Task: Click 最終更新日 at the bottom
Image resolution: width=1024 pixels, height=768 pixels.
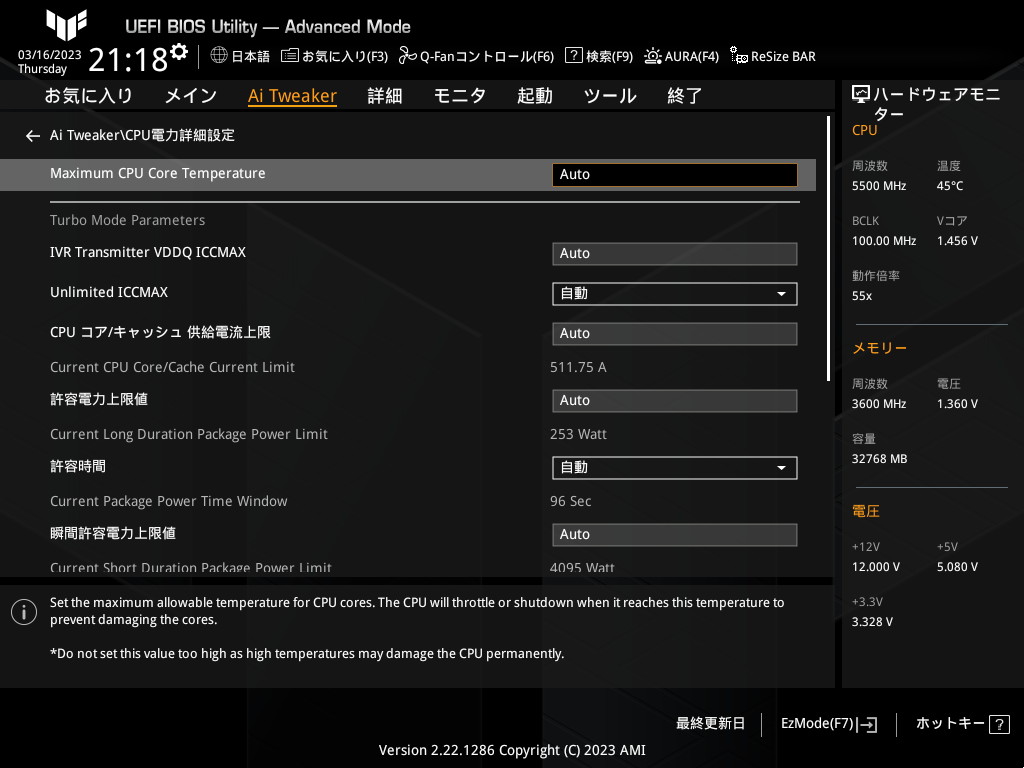Action: pyautogui.click(x=710, y=724)
